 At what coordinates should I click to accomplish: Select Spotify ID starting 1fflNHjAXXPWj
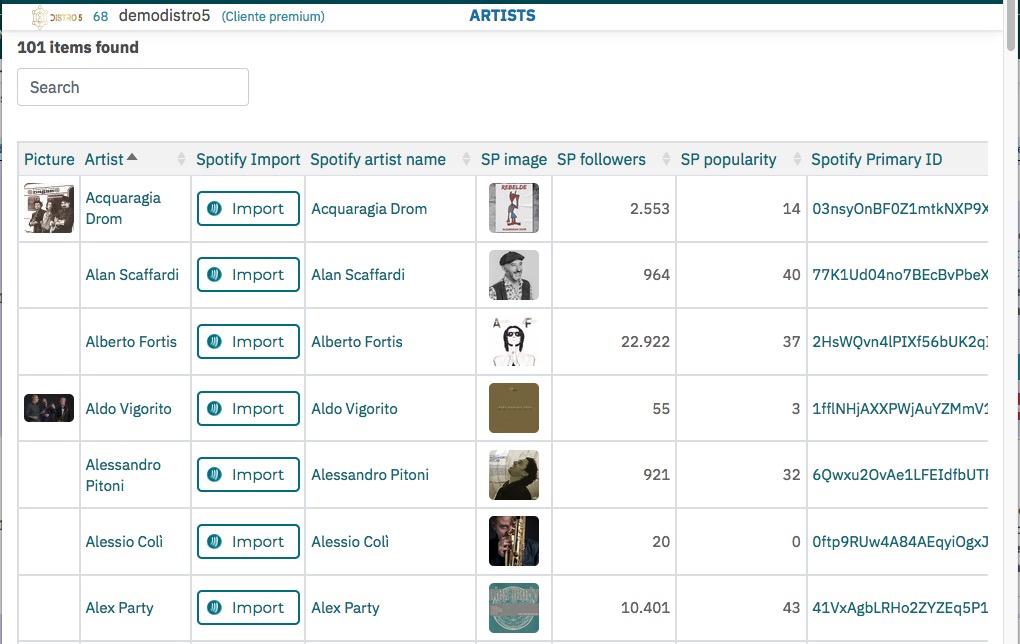(x=900, y=409)
